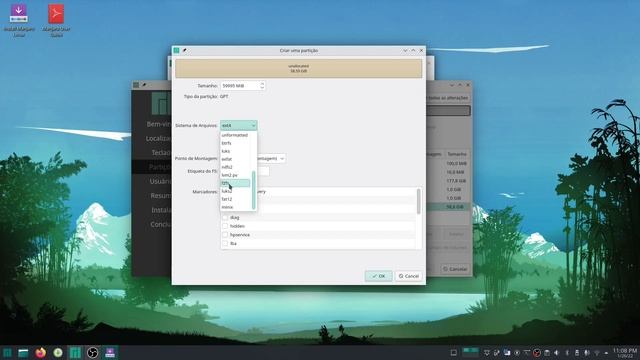
Task: Confirm partition with OK button
Action: coord(378,276)
